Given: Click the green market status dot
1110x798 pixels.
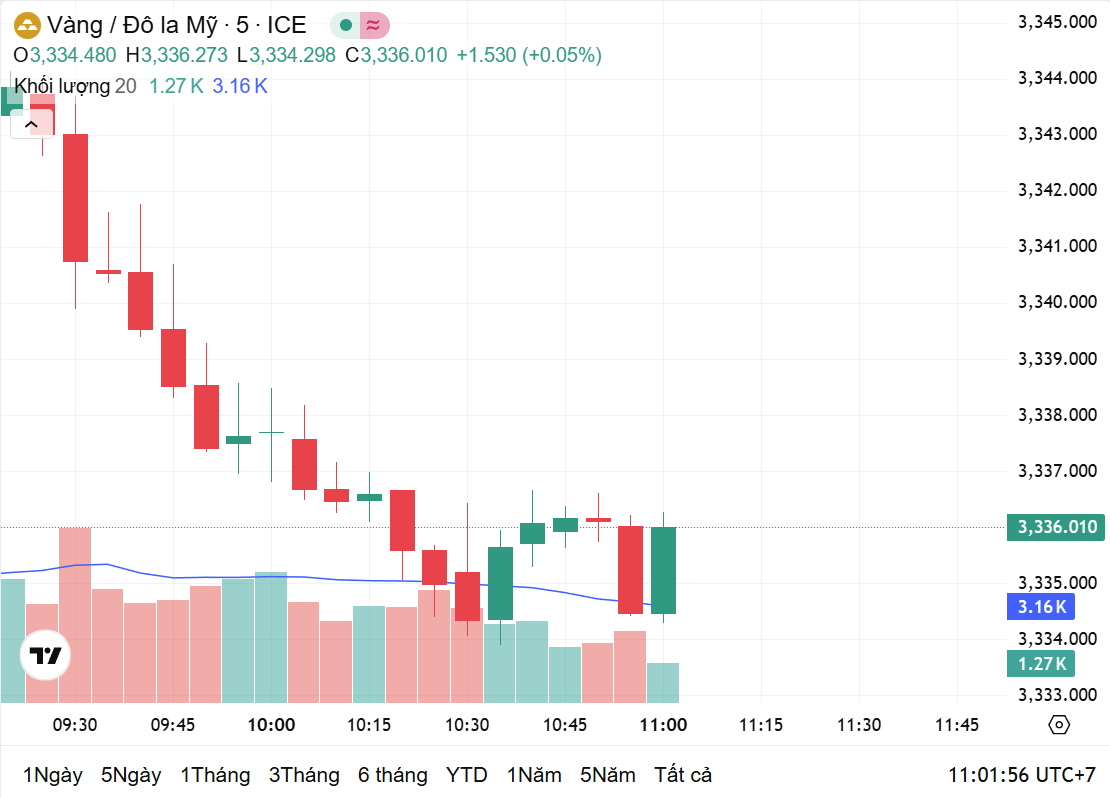Looking at the screenshot, I should click(x=346, y=26).
